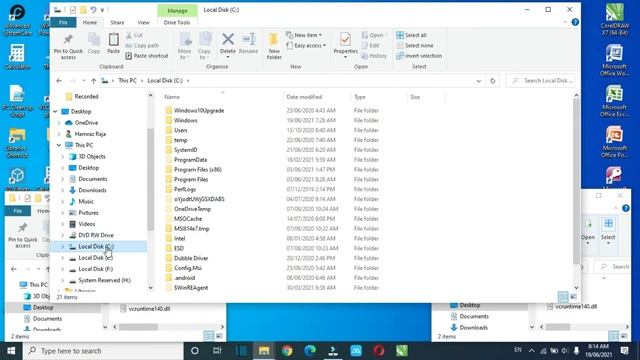
Task: Click the History button in Open group
Action: [x=374, y=56]
